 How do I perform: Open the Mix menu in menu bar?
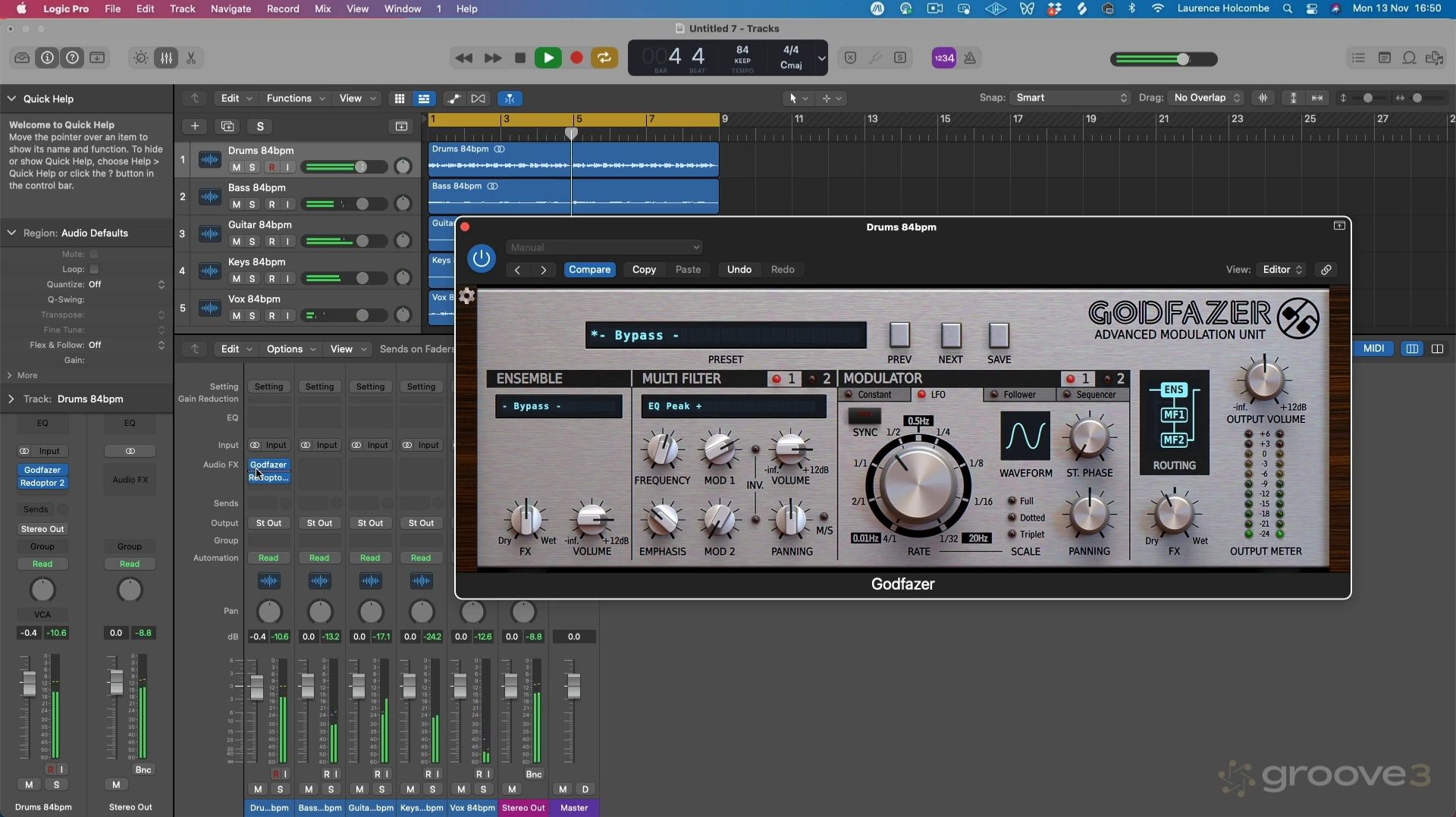click(322, 9)
